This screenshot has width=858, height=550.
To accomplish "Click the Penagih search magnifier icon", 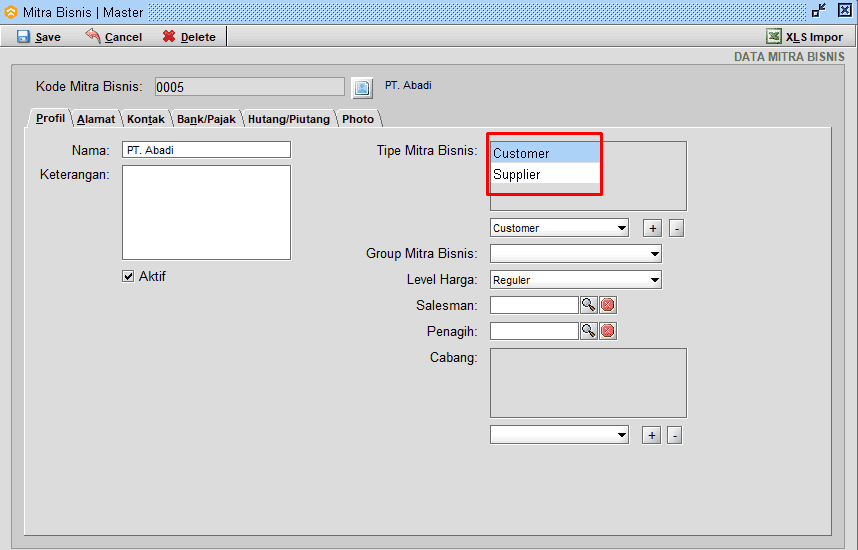I will 588,330.
